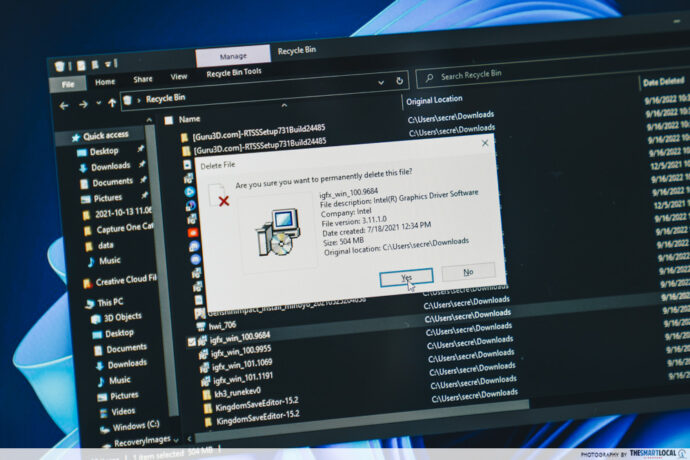
Task: Click No in Delete File dialog
Action: (468, 272)
